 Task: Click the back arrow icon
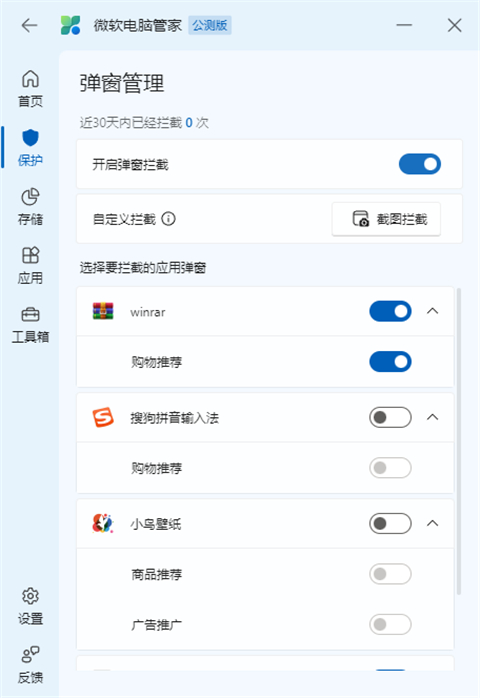[29, 25]
